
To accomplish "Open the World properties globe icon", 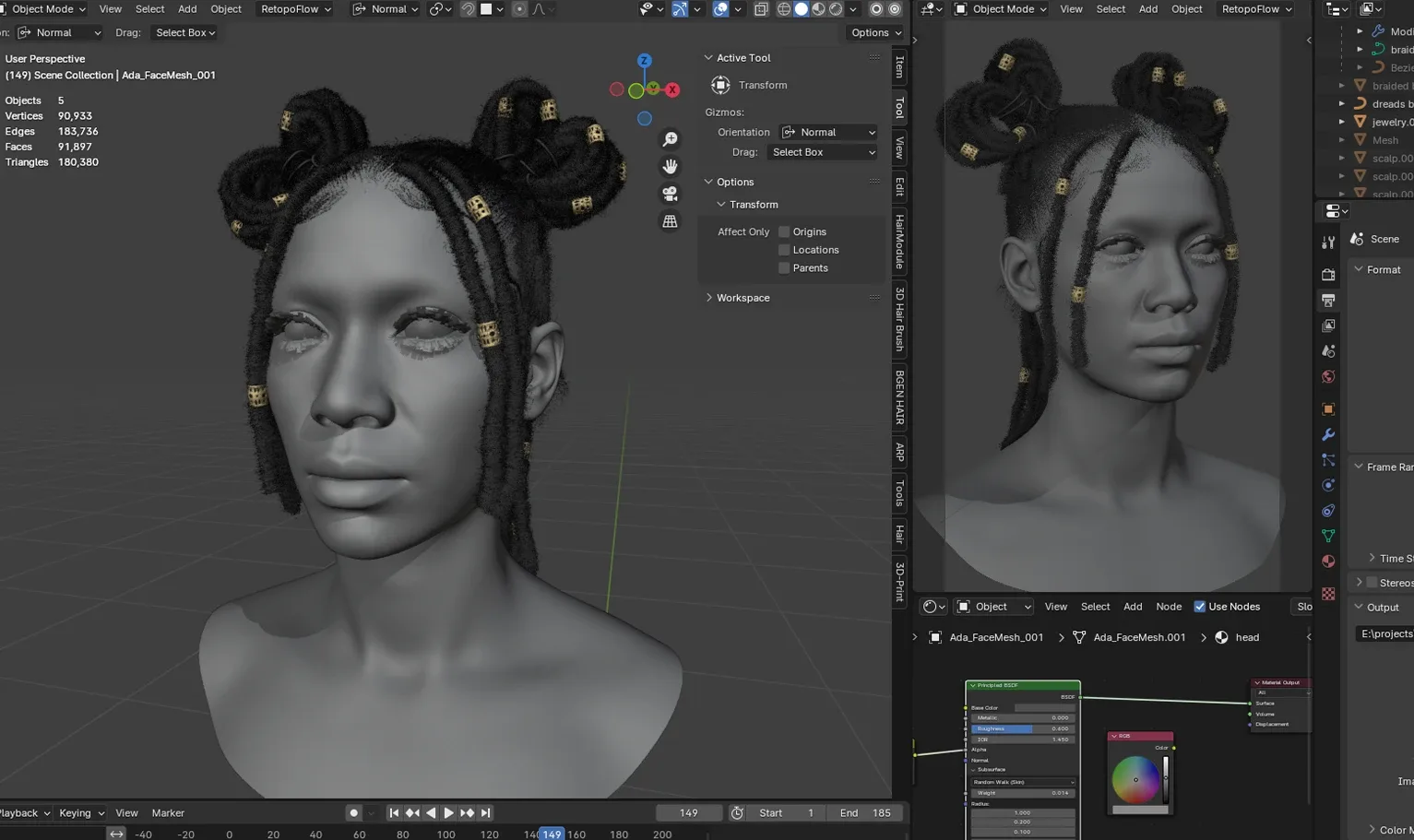I will [1328, 376].
